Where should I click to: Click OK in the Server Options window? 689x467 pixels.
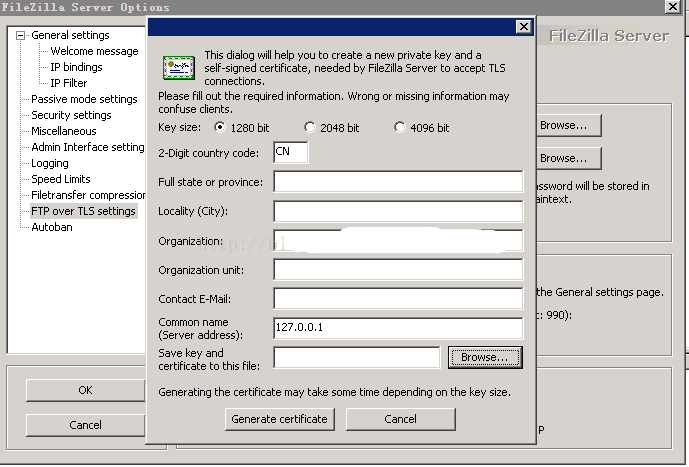click(x=85, y=390)
